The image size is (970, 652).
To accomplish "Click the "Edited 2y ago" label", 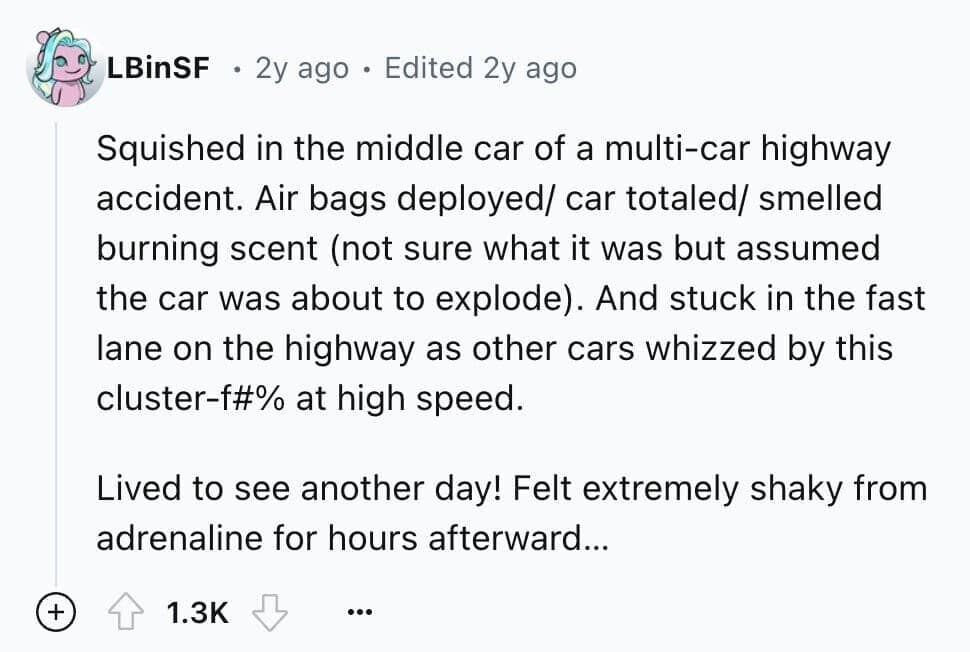I will 480,68.
